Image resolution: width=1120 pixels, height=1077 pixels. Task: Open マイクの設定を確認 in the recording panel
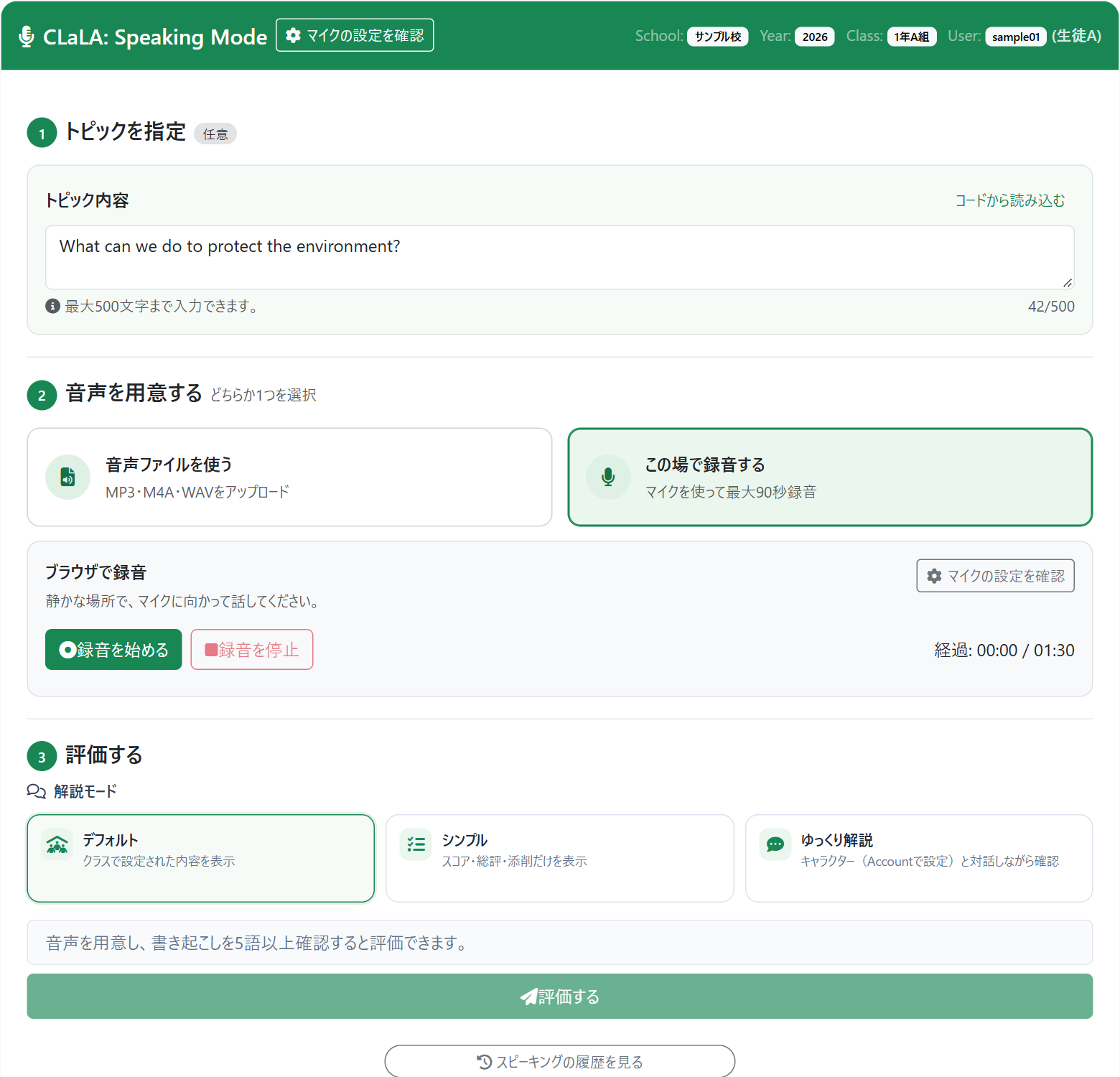click(996, 576)
